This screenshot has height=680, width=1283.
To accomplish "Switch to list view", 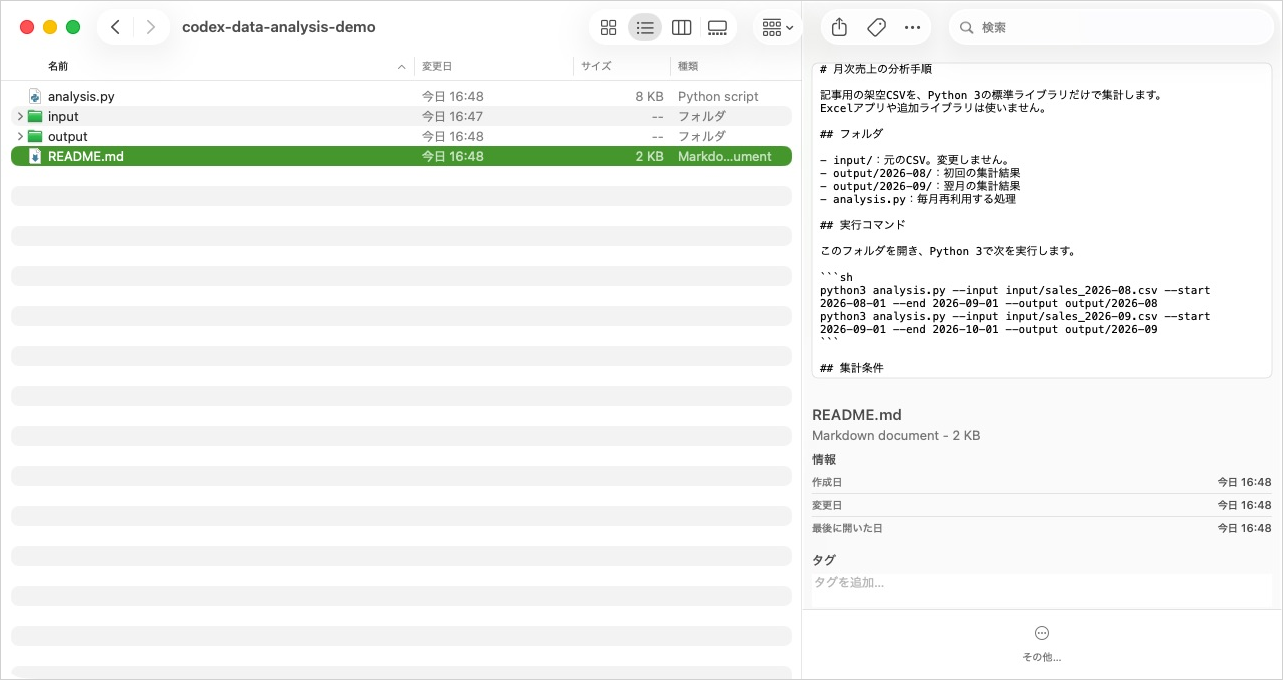I will pyautogui.click(x=645, y=28).
